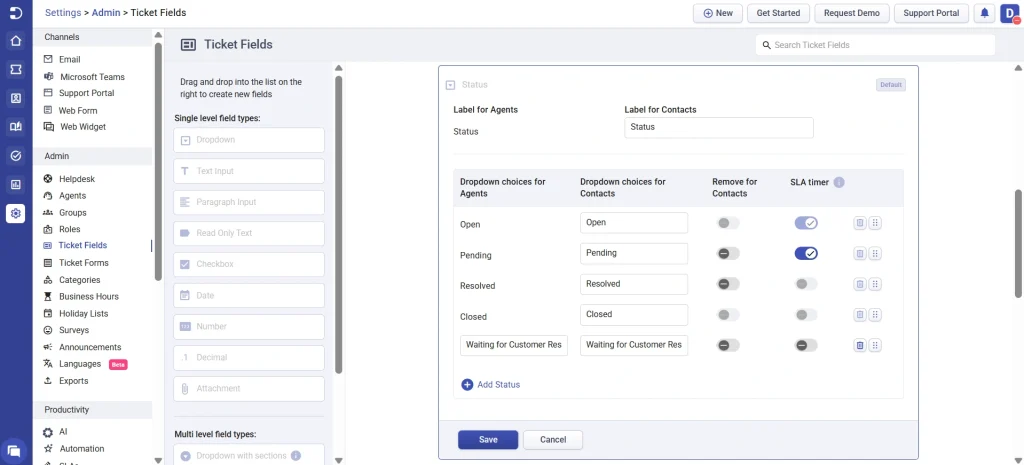Open Languages Beta menu item
Image resolution: width=1024 pixels, height=465 pixels.
[x=80, y=364]
